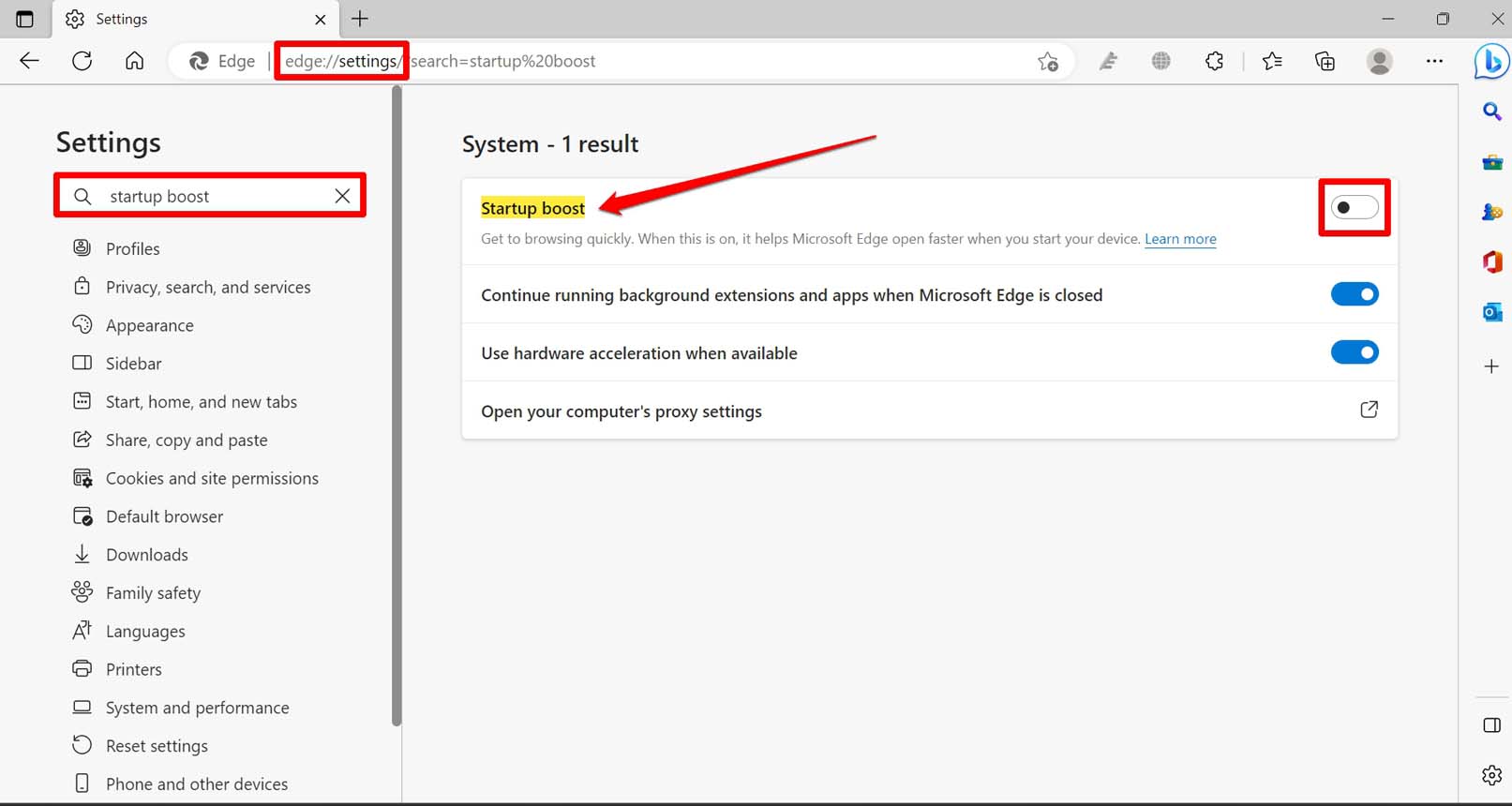Add a sidebar app with plus
1512x806 pixels.
pos(1492,366)
